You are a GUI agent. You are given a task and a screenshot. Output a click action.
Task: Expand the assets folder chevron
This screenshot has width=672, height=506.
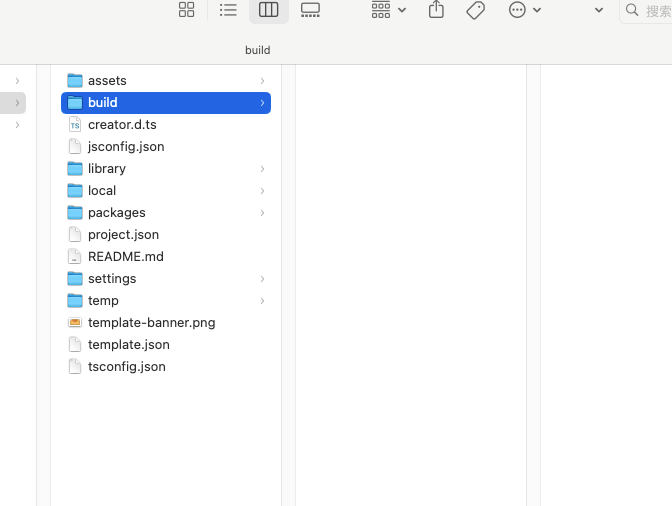click(x=262, y=81)
